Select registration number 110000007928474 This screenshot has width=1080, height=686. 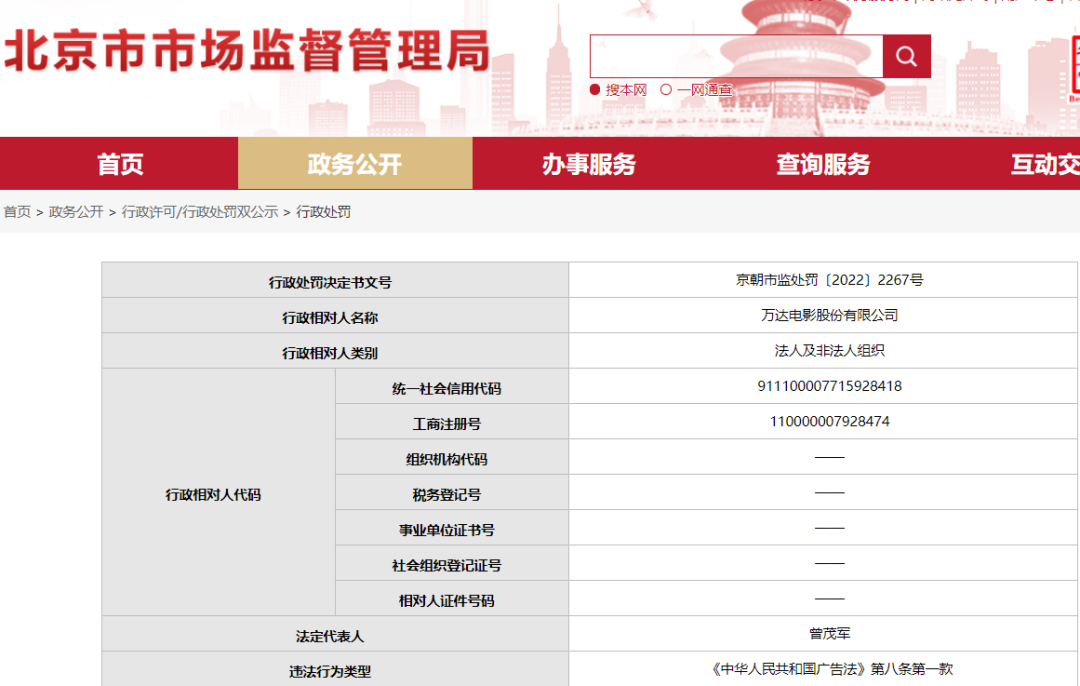pos(829,421)
